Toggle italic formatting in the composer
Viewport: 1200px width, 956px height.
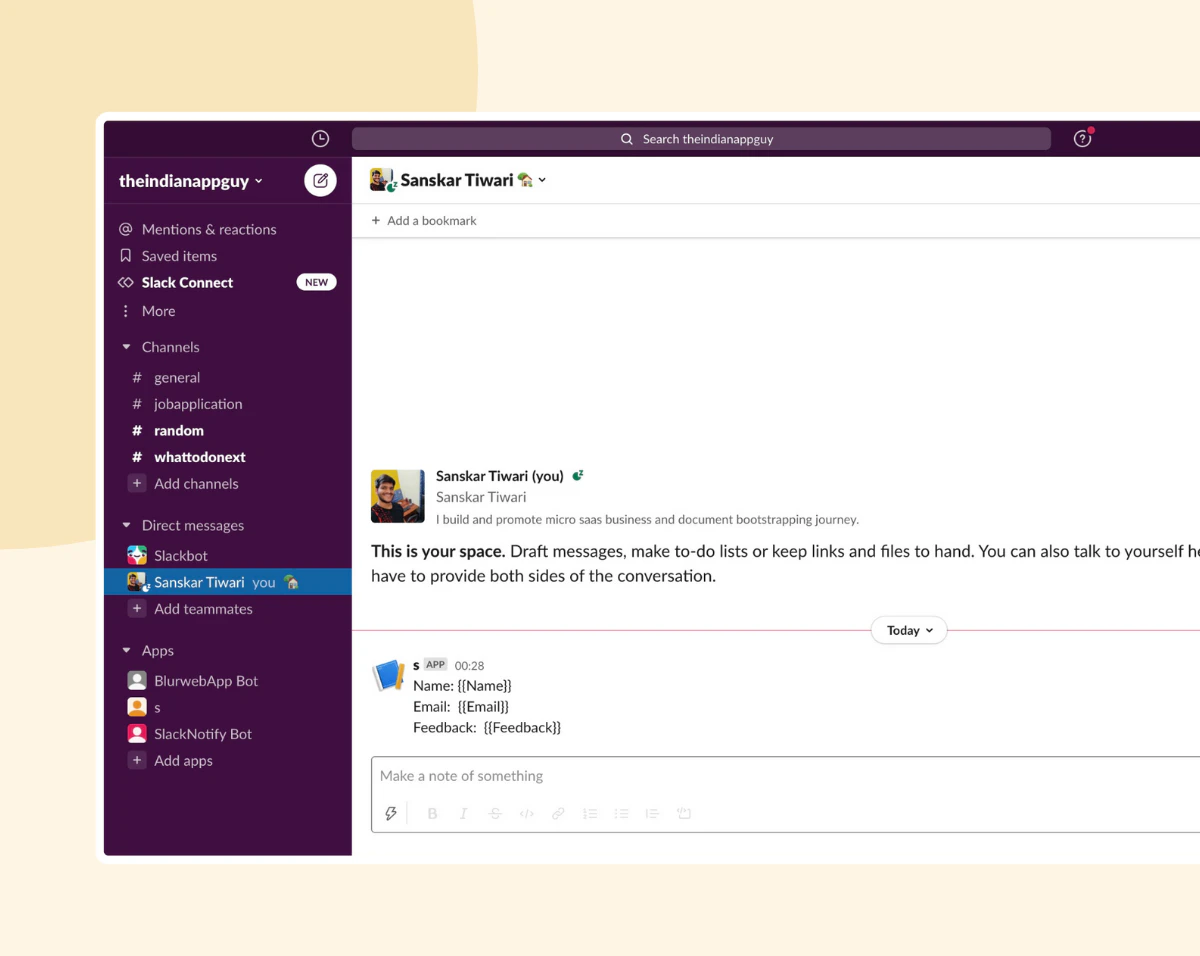tap(463, 813)
